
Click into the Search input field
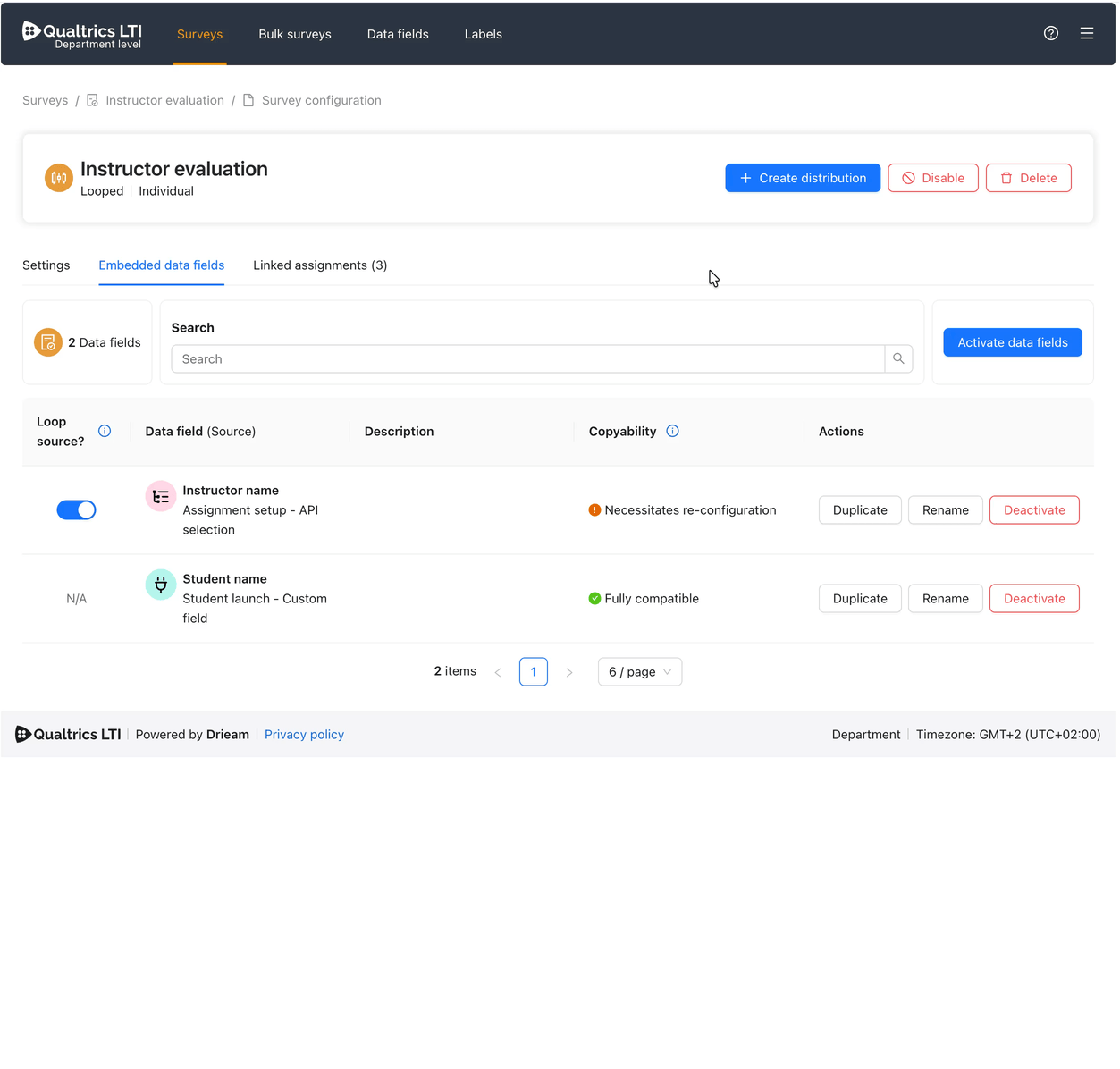[x=528, y=358]
